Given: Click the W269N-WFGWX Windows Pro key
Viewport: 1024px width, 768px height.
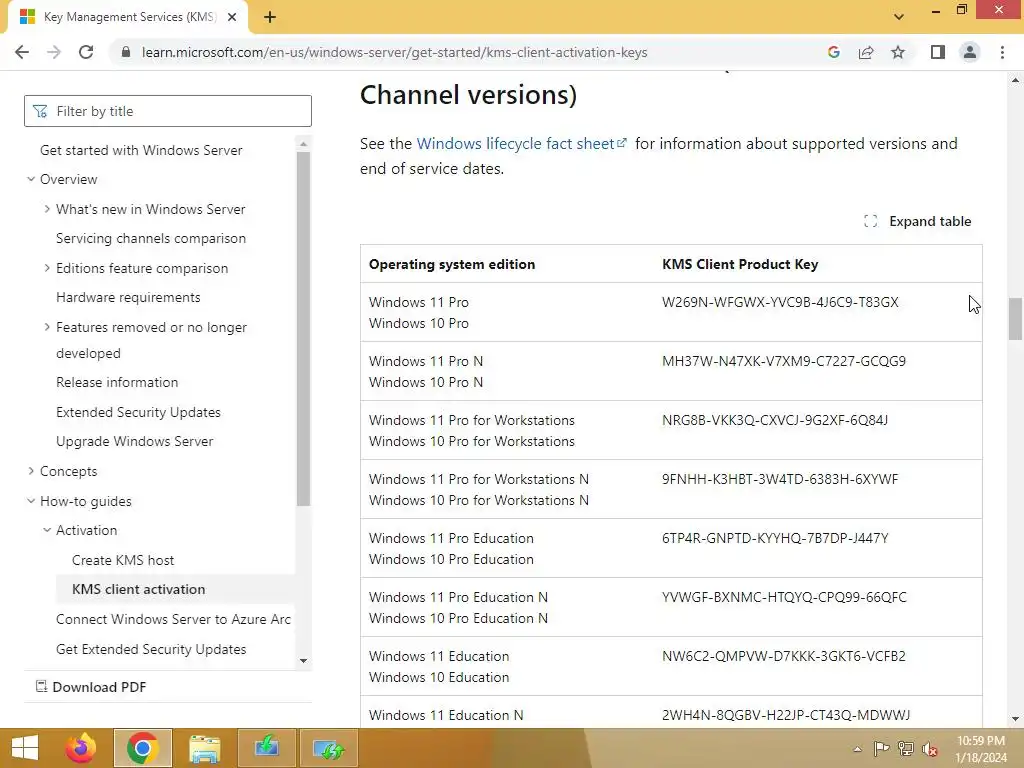Looking at the screenshot, I should (x=780, y=302).
